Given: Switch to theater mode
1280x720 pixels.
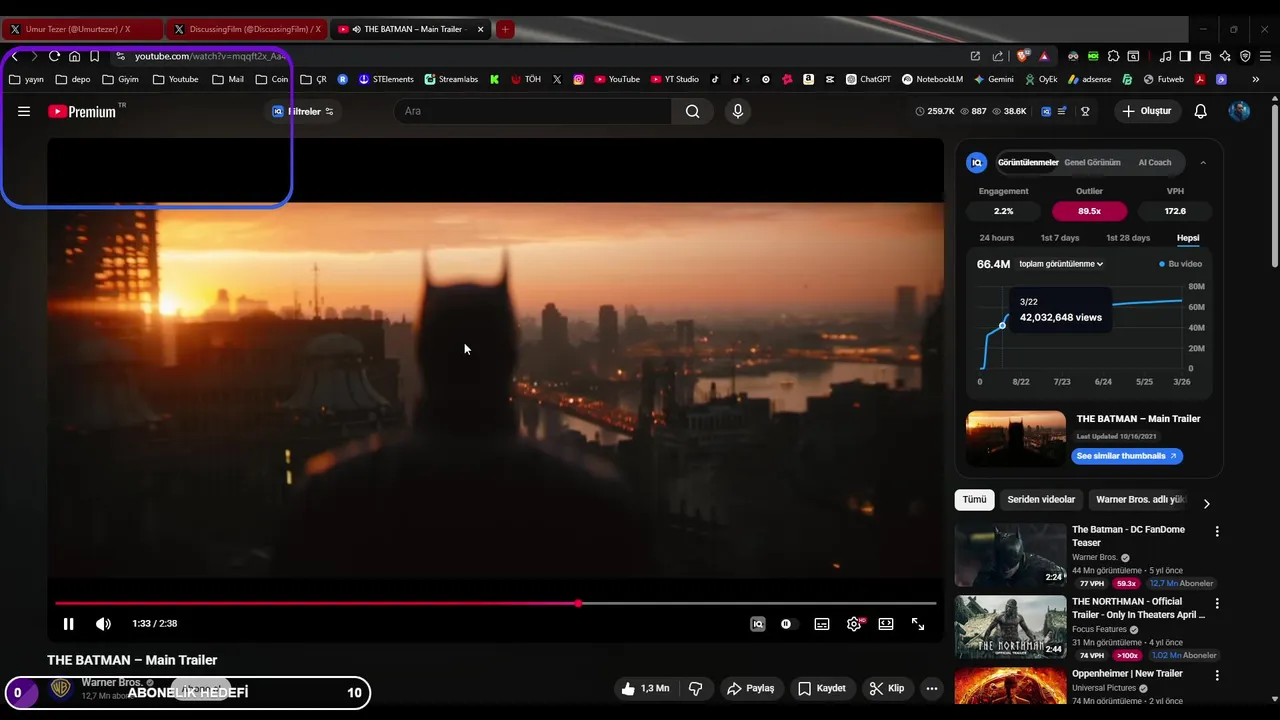Looking at the screenshot, I should point(886,624).
